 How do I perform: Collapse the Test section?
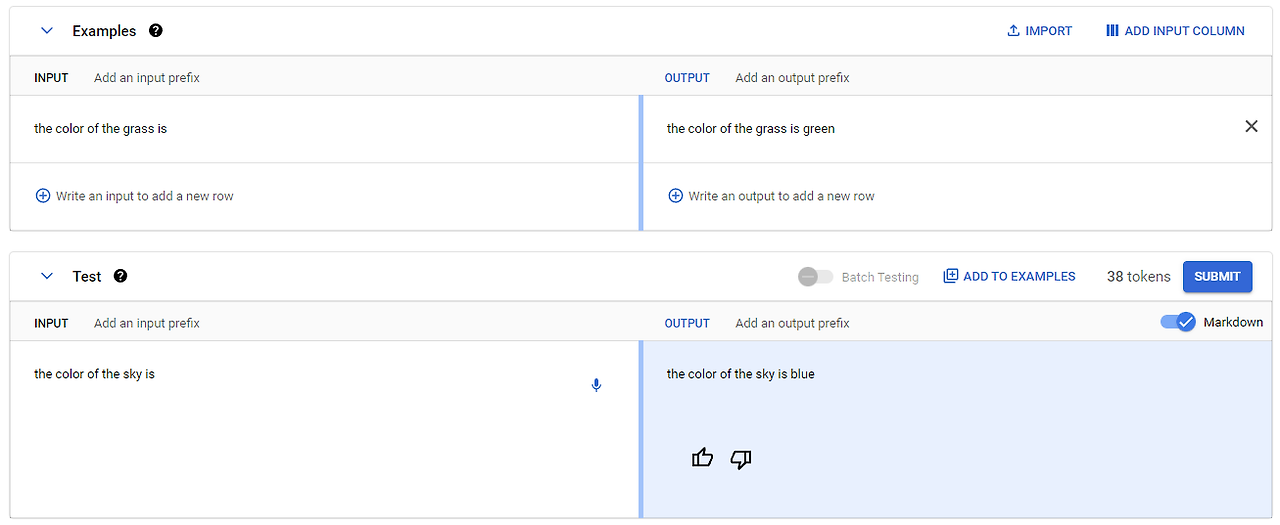coord(46,276)
